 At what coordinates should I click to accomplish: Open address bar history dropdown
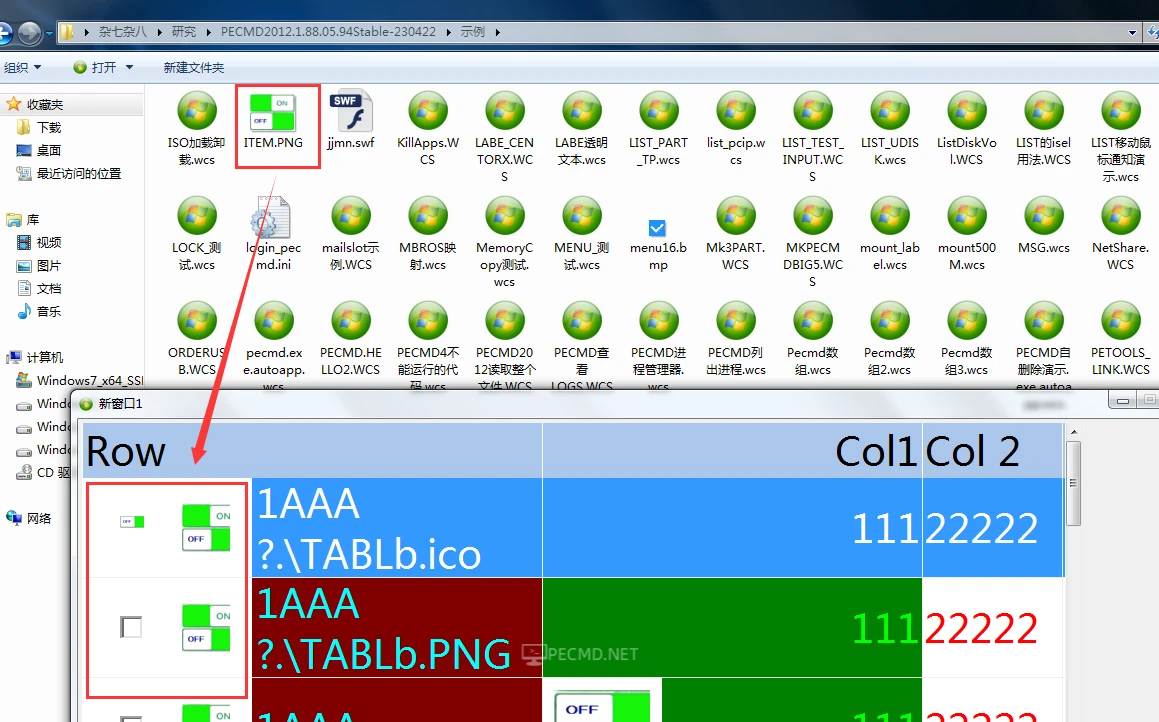pyautogui.click(x=1132, y=33)
